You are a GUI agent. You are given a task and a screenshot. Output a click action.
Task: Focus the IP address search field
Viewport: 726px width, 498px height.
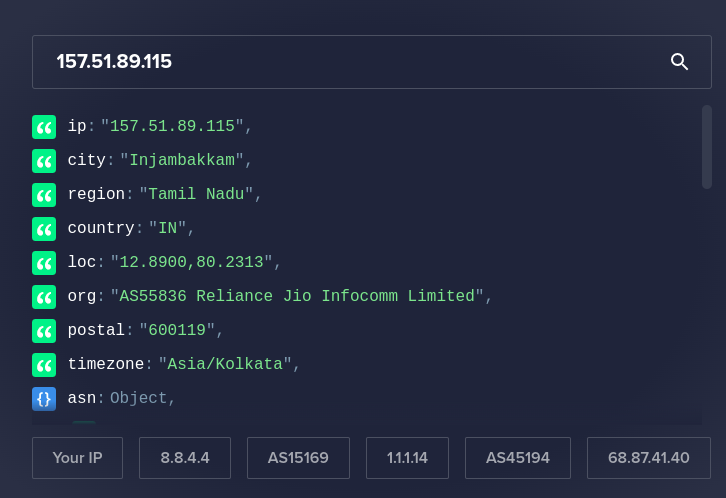[x=340, y=62]
